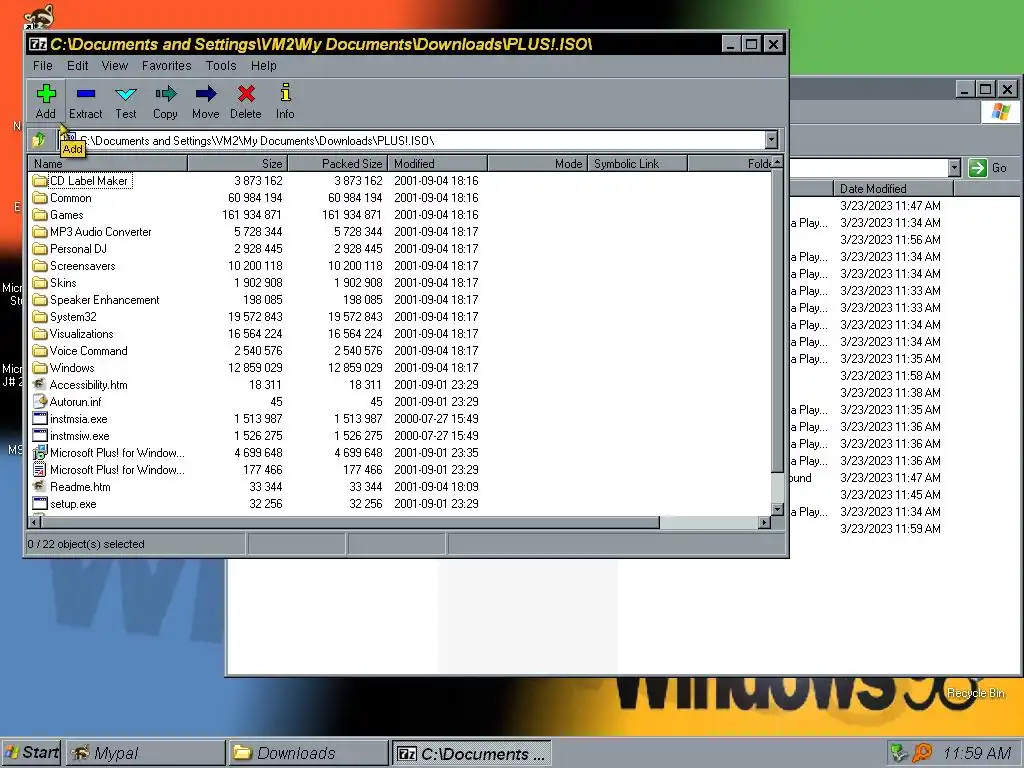Open the Recycle Bin on desktop

(x=976, y=693)
